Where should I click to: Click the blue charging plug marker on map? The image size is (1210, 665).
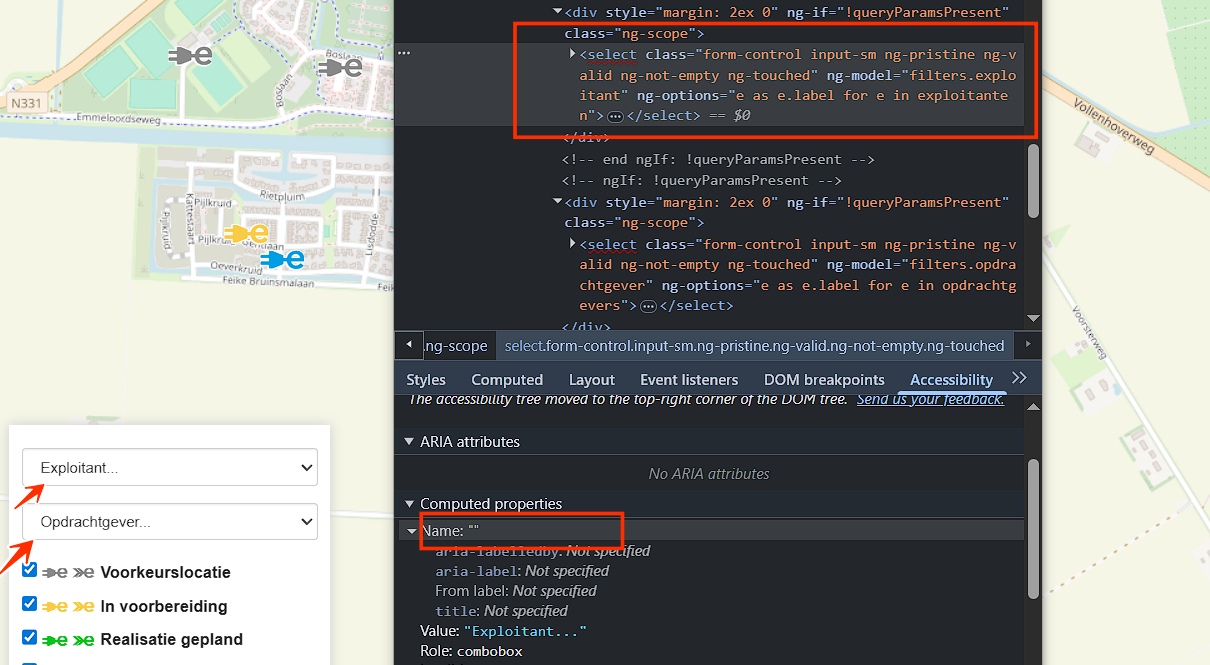tap(282, 260)
